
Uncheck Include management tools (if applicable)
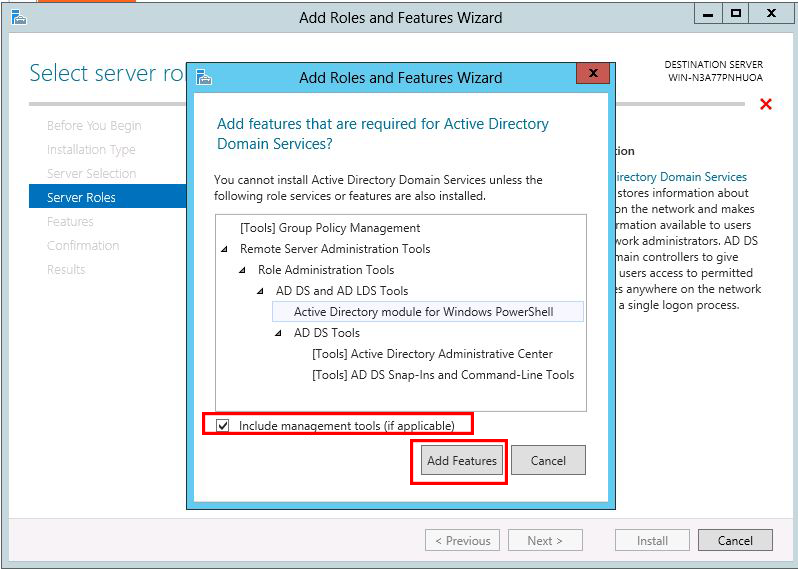pyautogui.click(x=223, y=425)
